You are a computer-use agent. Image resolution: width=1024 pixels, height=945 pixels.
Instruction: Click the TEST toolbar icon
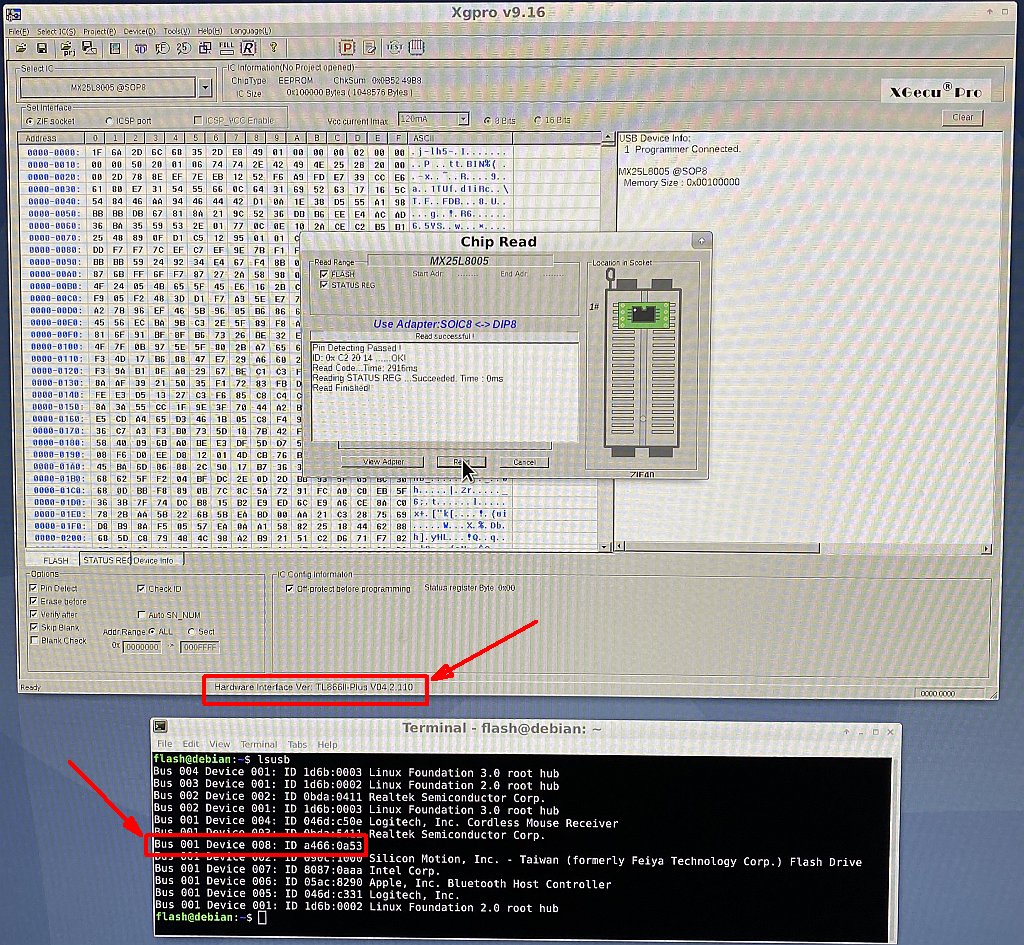394,47
